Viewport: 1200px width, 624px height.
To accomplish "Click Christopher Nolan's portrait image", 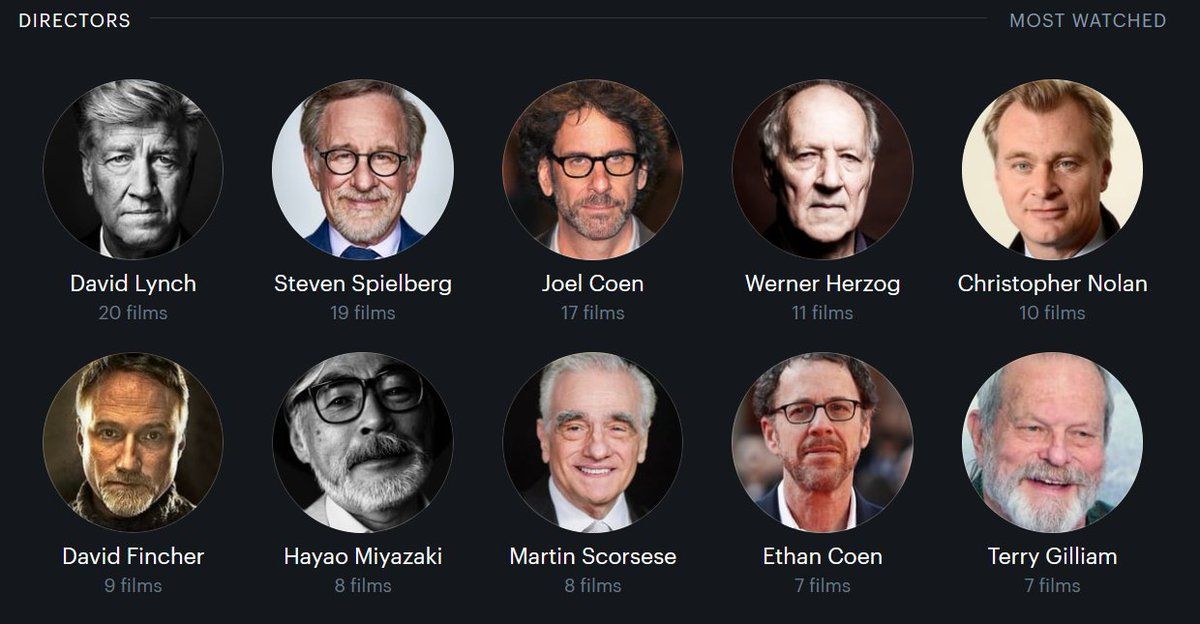I will coord(1053,169).
